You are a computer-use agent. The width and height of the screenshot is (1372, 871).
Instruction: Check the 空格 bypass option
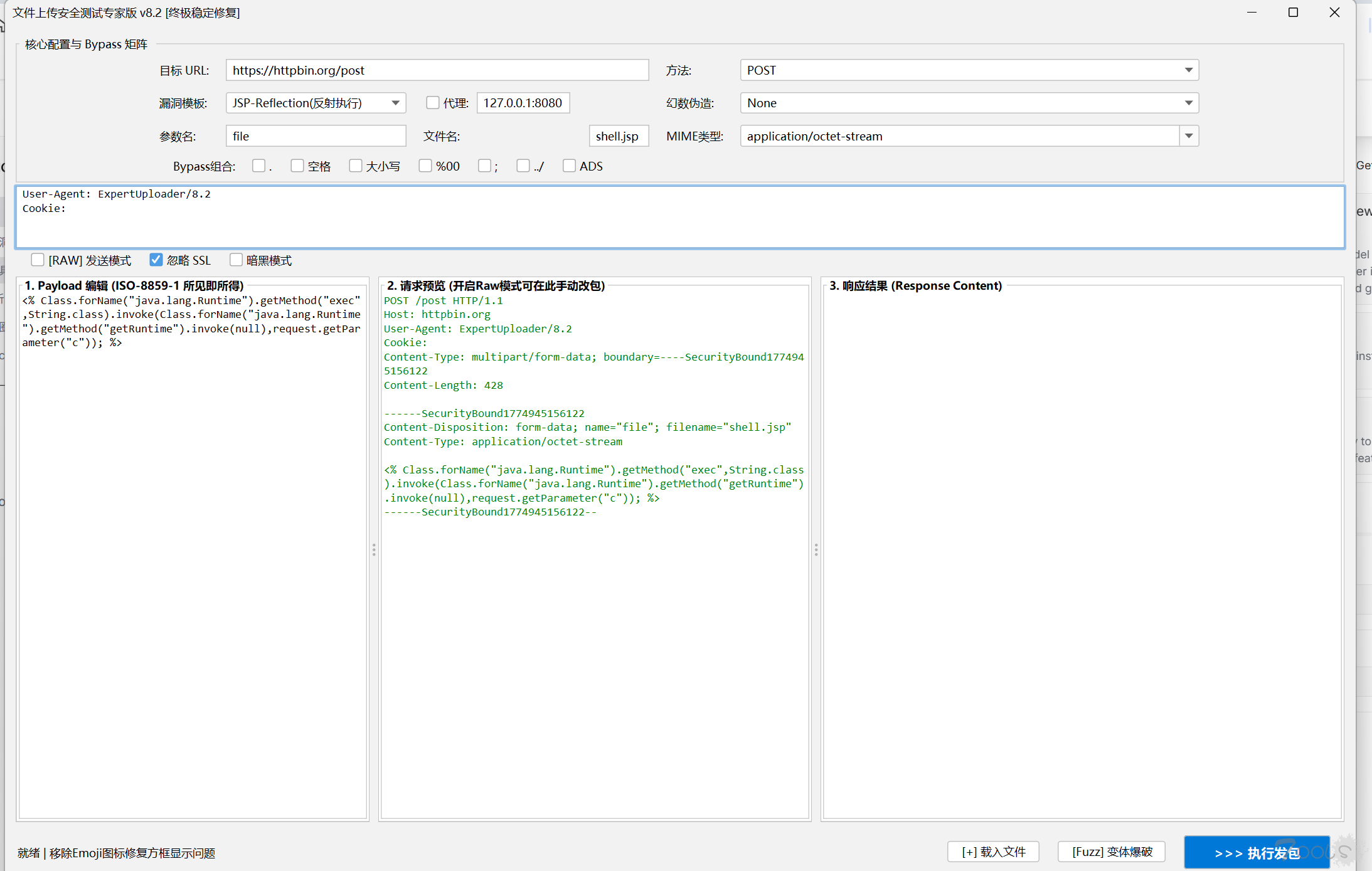tap(297, 166)
